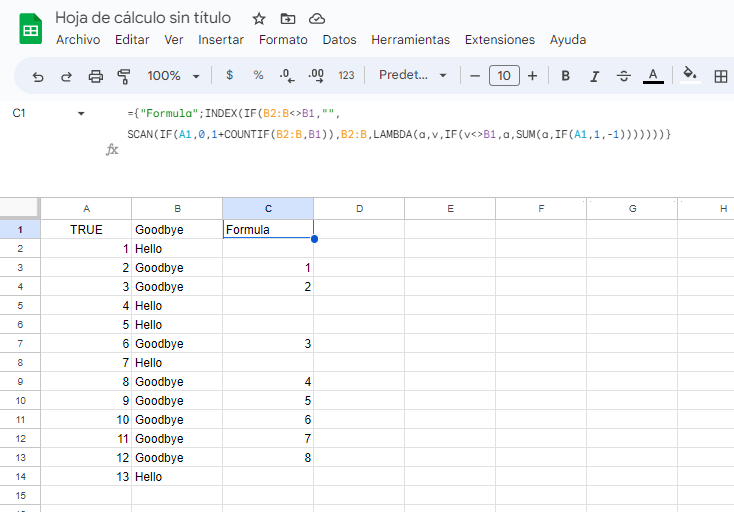Open the font family dropdown Predet...
The height and width of the screenshot is (512, 734).
(412, 75)
